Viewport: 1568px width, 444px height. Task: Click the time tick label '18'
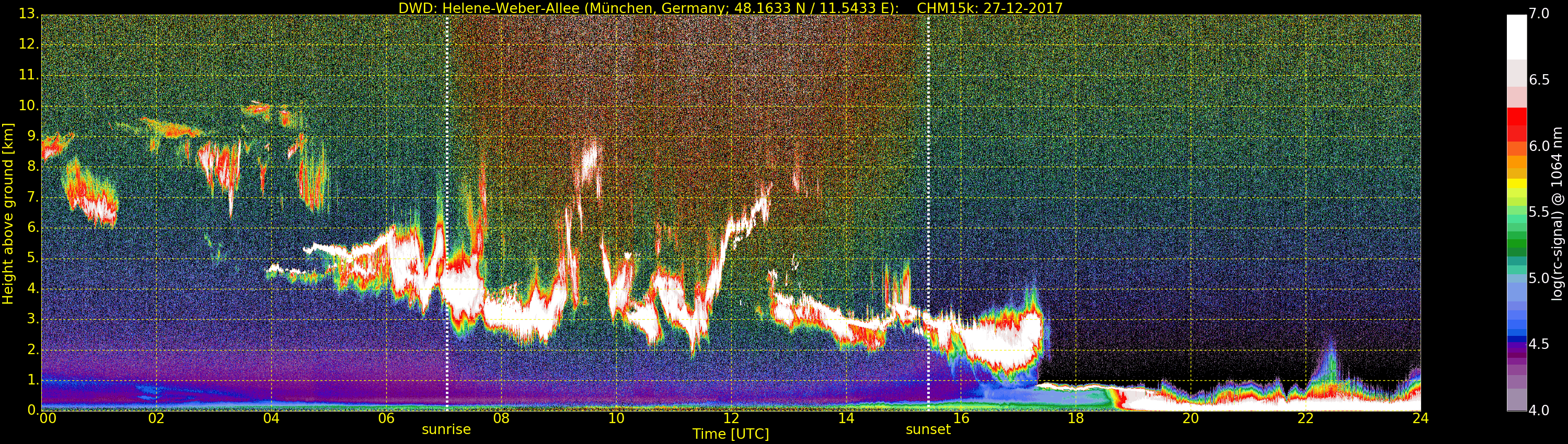1076,418
